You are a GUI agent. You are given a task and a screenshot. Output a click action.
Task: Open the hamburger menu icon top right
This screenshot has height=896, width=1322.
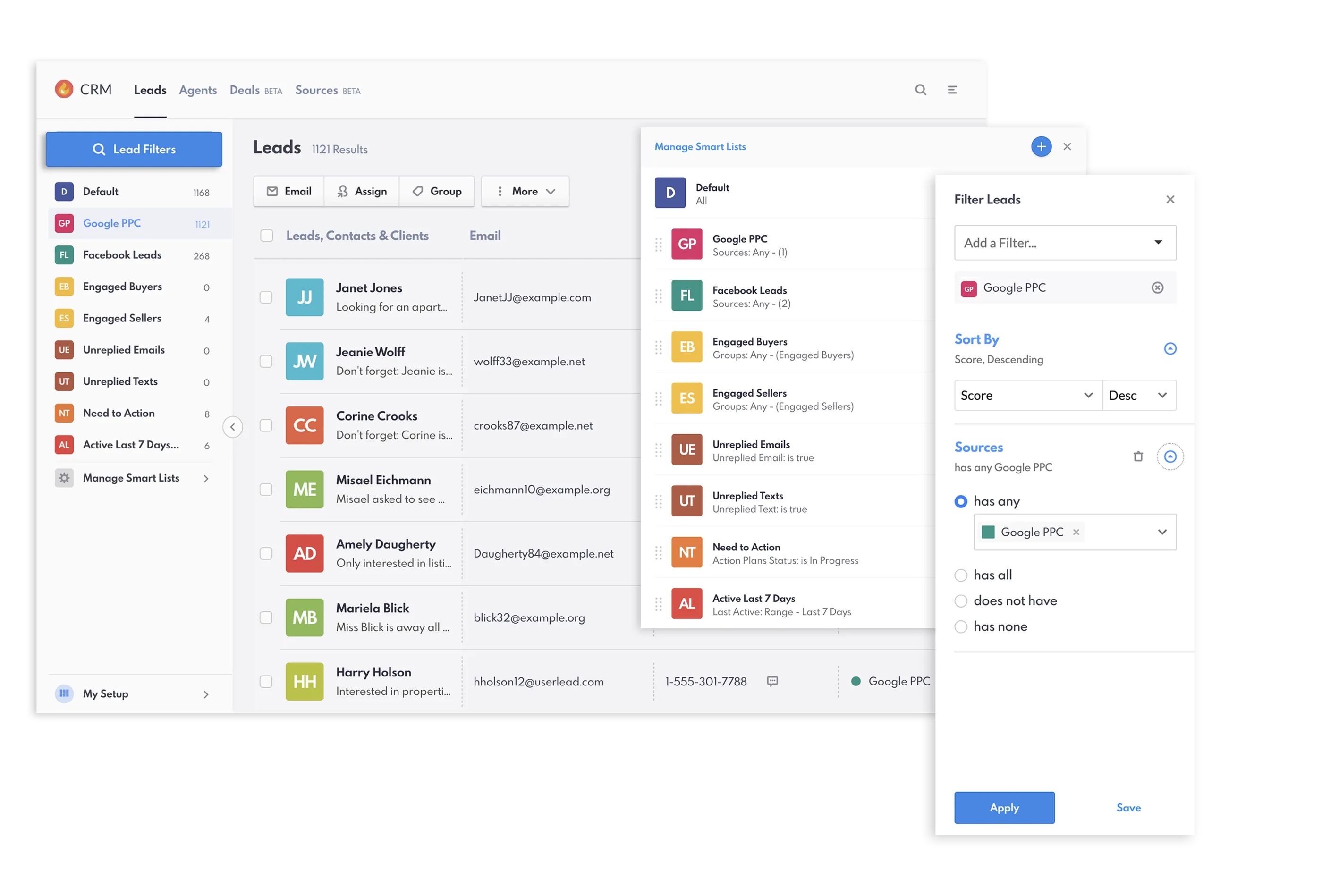pyautogui.click(x=952, y=89)
